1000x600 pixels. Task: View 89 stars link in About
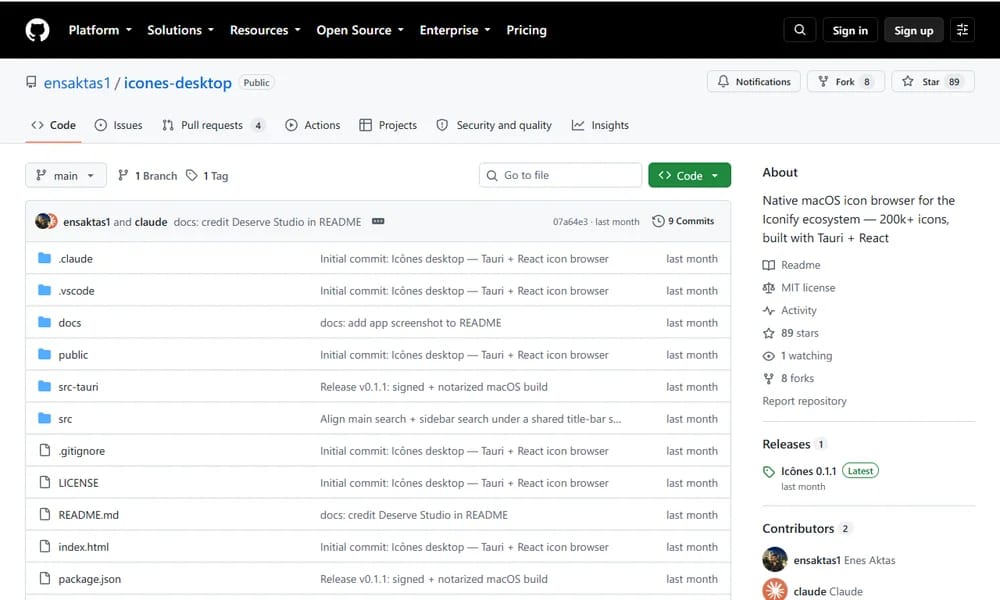click(x=791, y=333)
